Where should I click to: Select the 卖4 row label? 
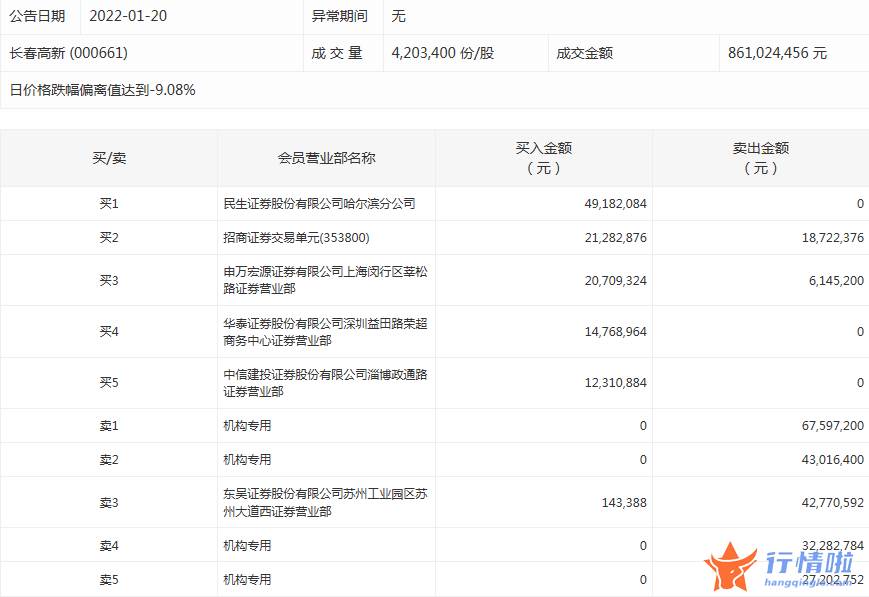click(x=109, y=546)
